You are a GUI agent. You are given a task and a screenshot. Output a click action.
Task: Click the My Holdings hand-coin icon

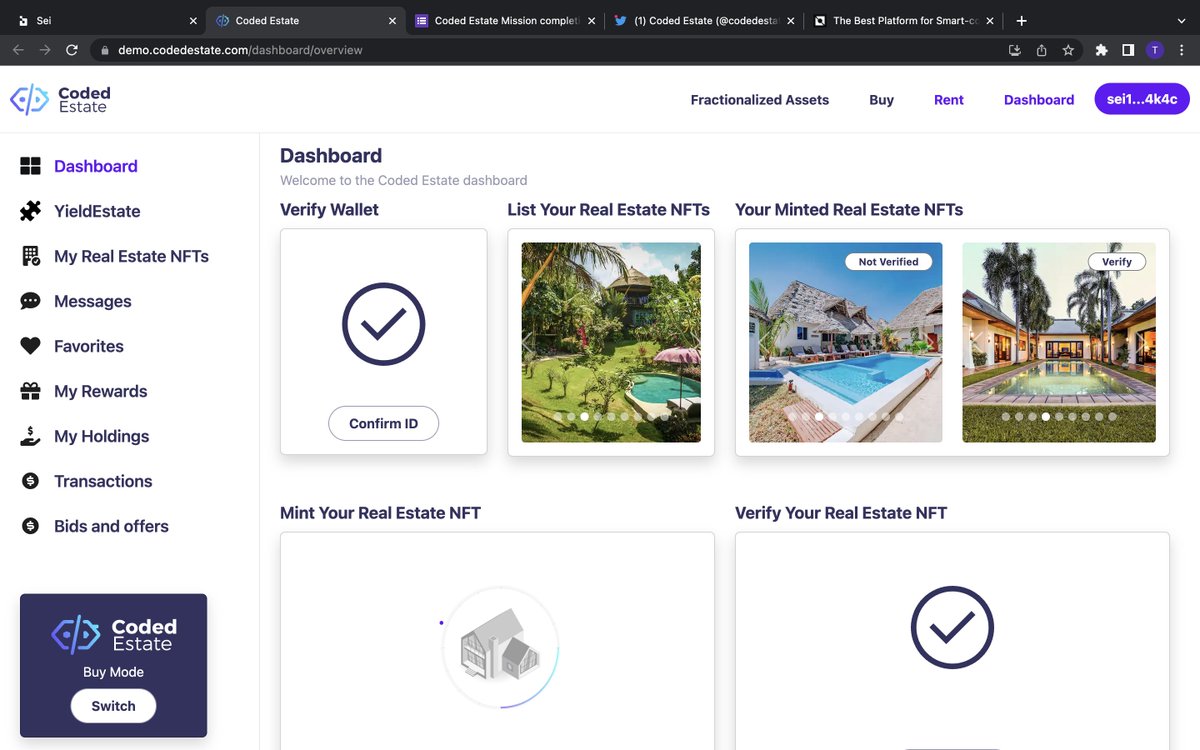(31, 436)
